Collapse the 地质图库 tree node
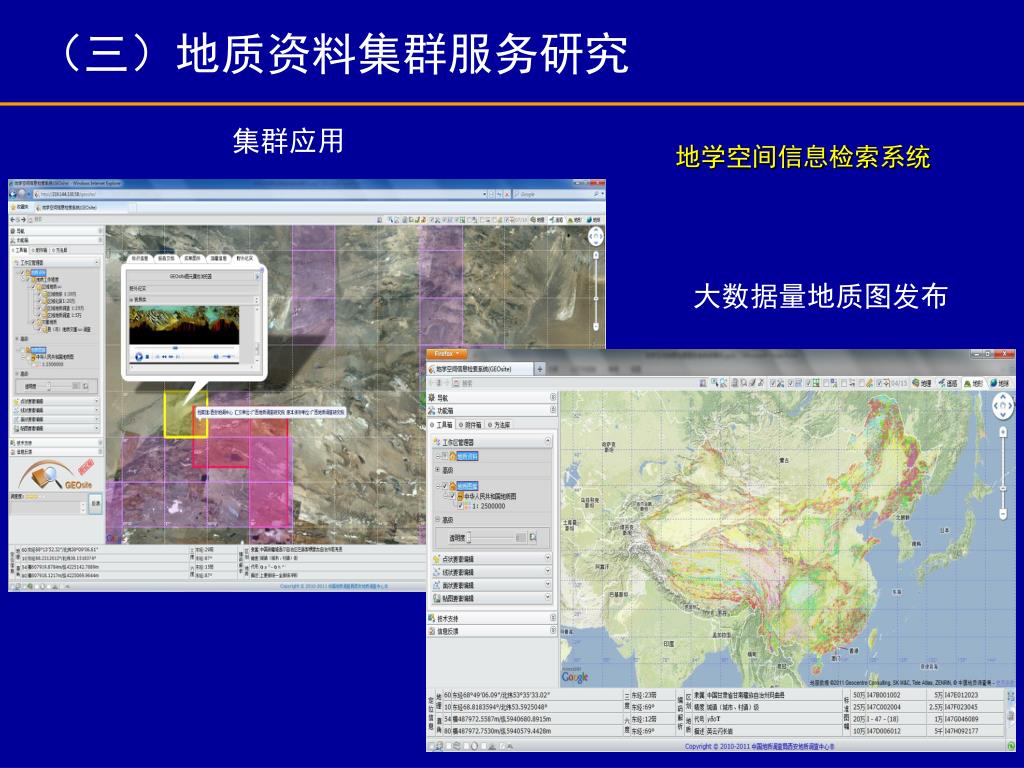 click(438, 486)
